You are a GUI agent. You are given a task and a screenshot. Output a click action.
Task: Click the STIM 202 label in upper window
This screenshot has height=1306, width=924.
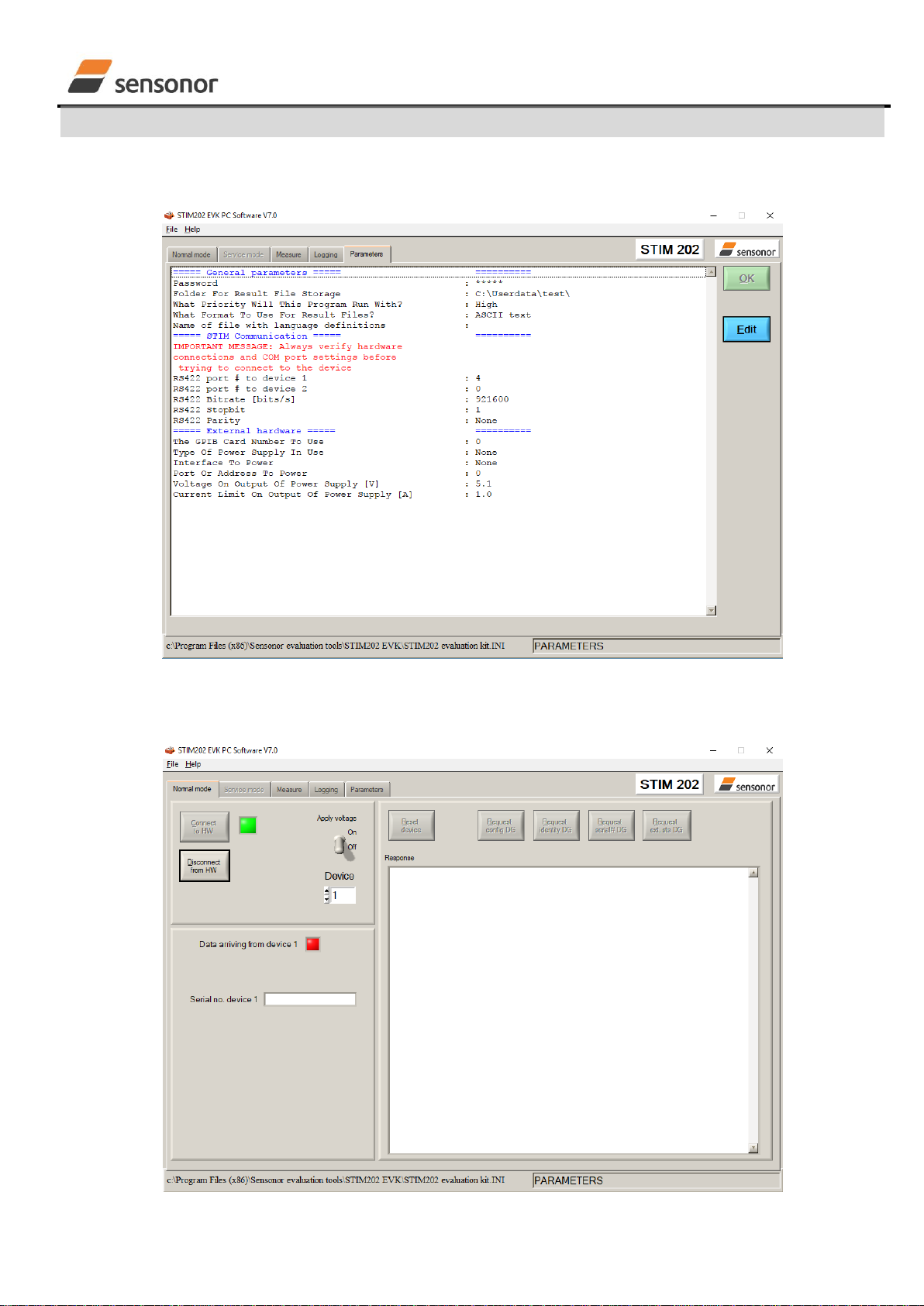click(670, 250)
